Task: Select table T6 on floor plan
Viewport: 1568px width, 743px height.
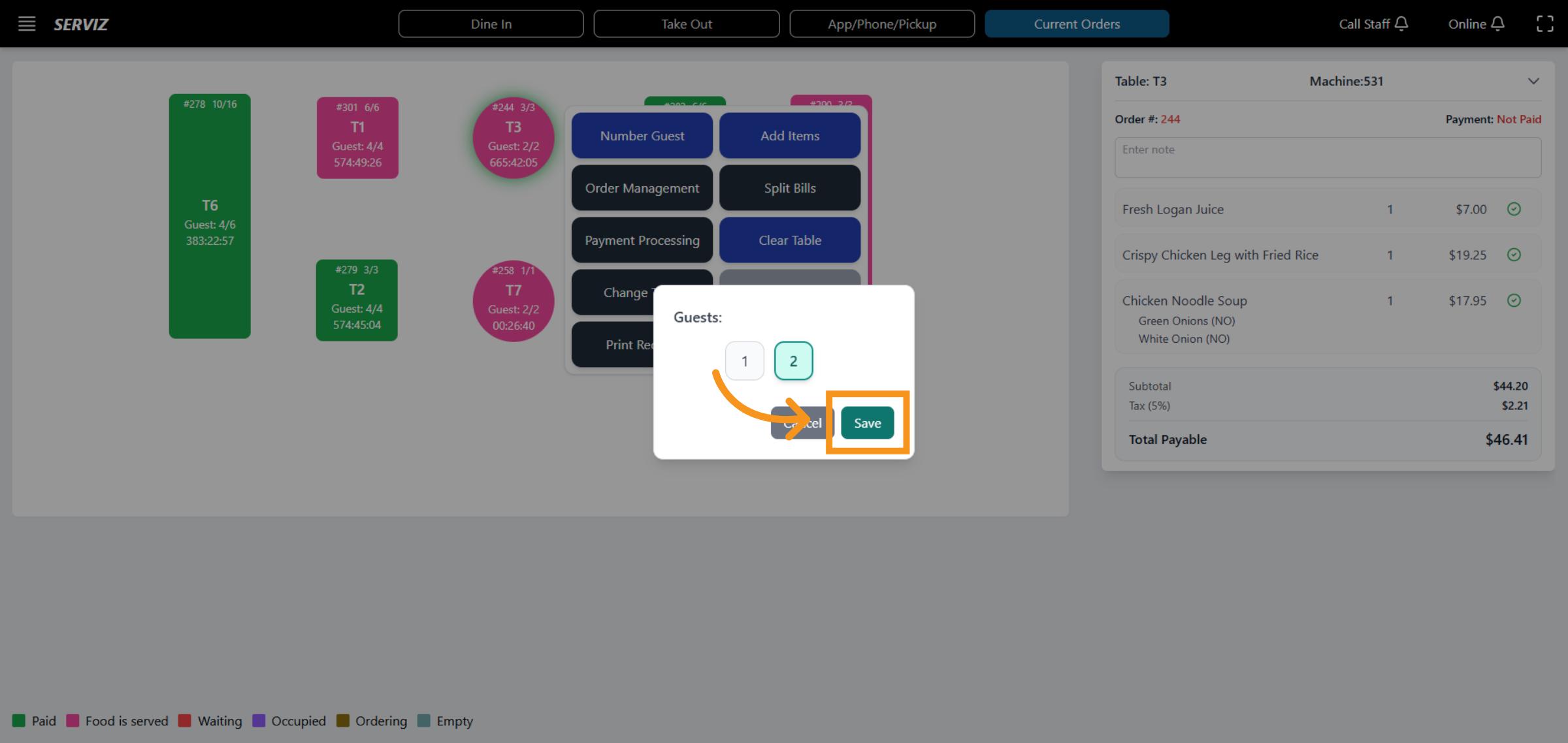Action: pos(210,216)
